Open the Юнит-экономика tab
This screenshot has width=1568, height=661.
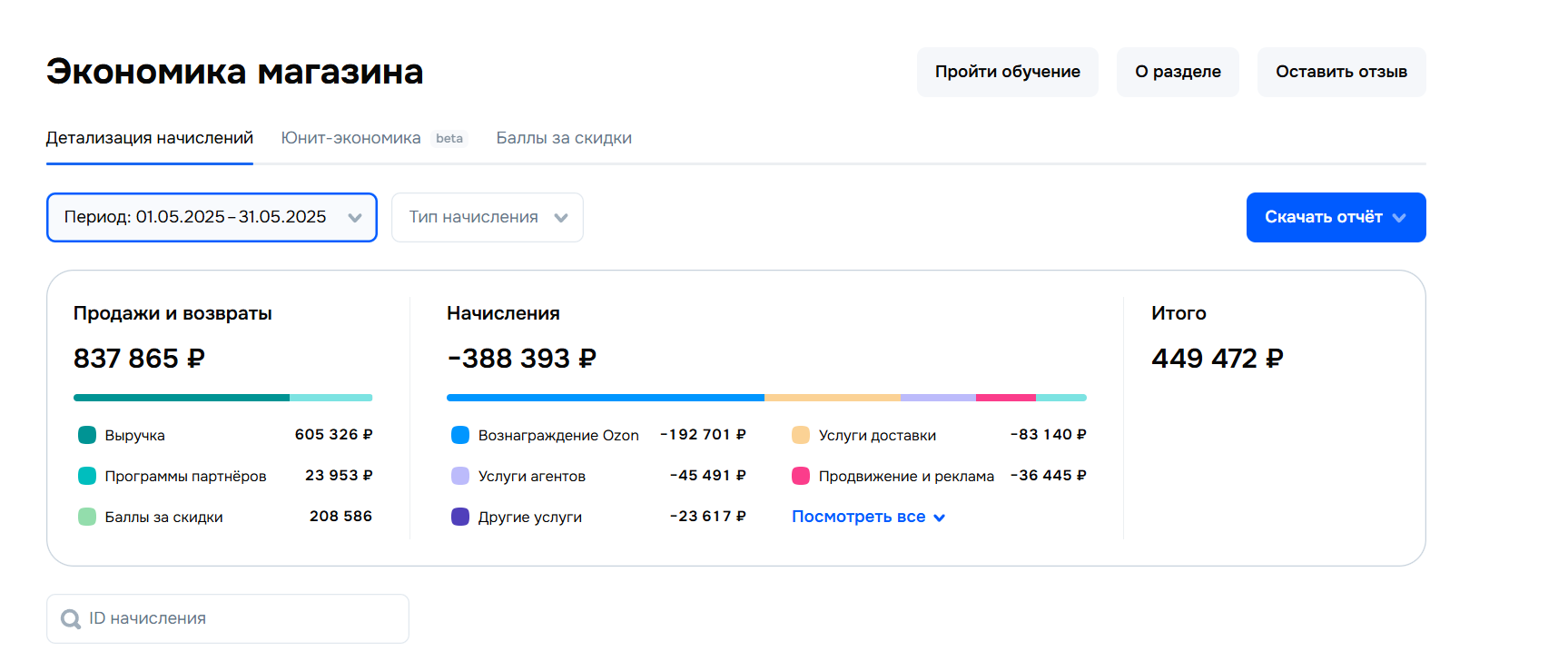[351, 138]
